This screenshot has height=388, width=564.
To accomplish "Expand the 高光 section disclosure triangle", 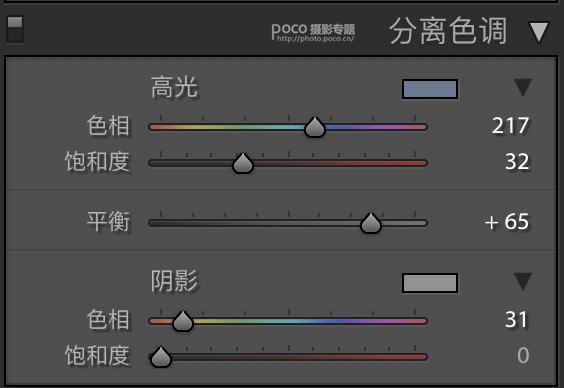I will pos(523,88).
